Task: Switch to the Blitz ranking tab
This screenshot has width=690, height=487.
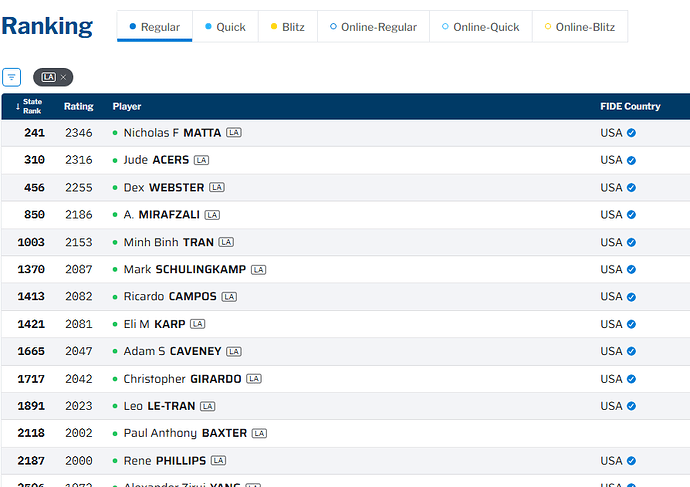Action: pyautogui.click(x=288, y=27)
